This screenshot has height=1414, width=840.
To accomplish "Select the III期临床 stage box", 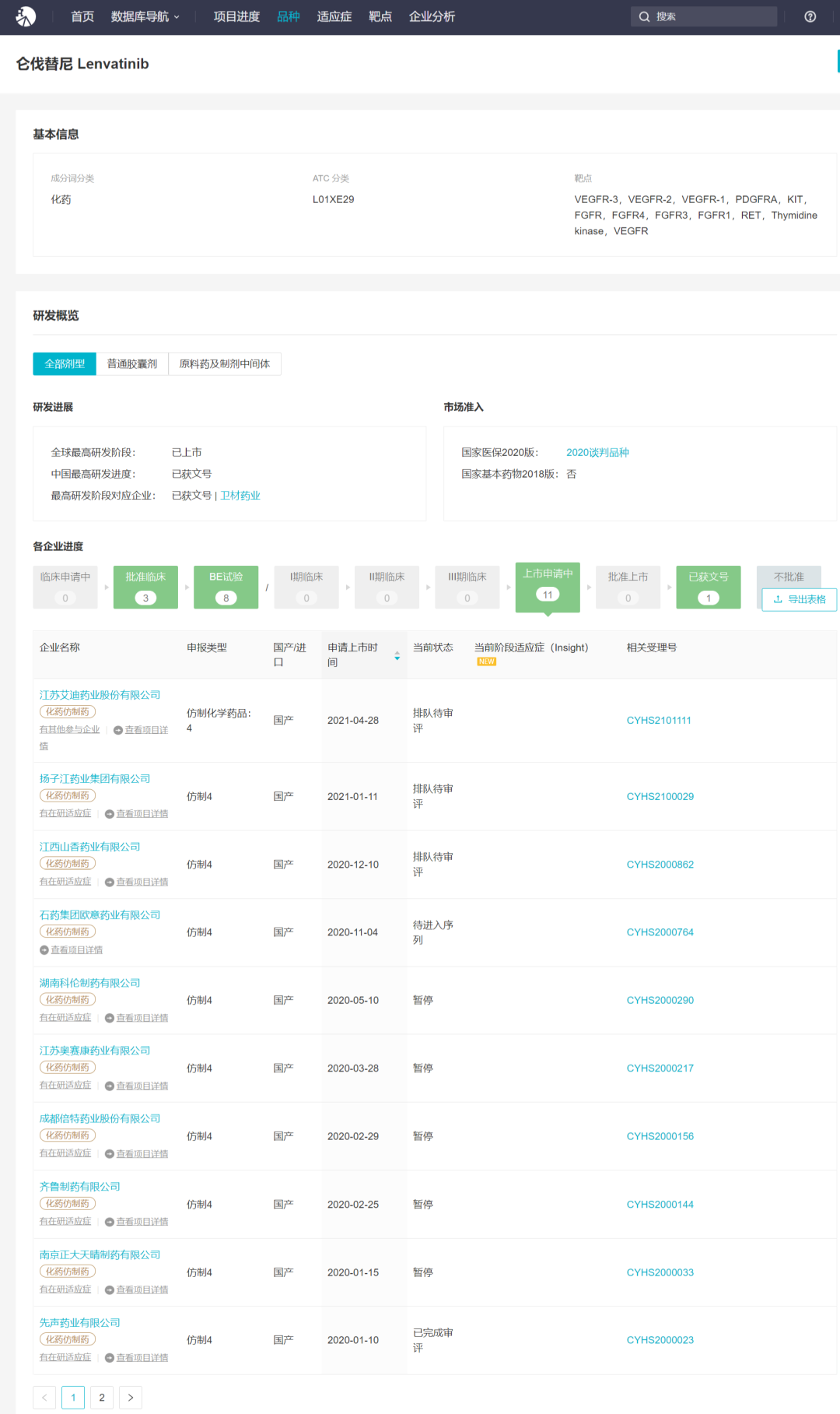I will (467, 587).
